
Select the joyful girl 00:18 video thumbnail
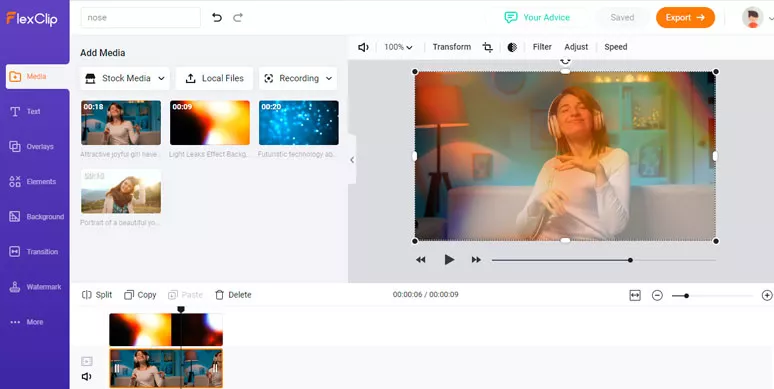[x=121, y=123]
